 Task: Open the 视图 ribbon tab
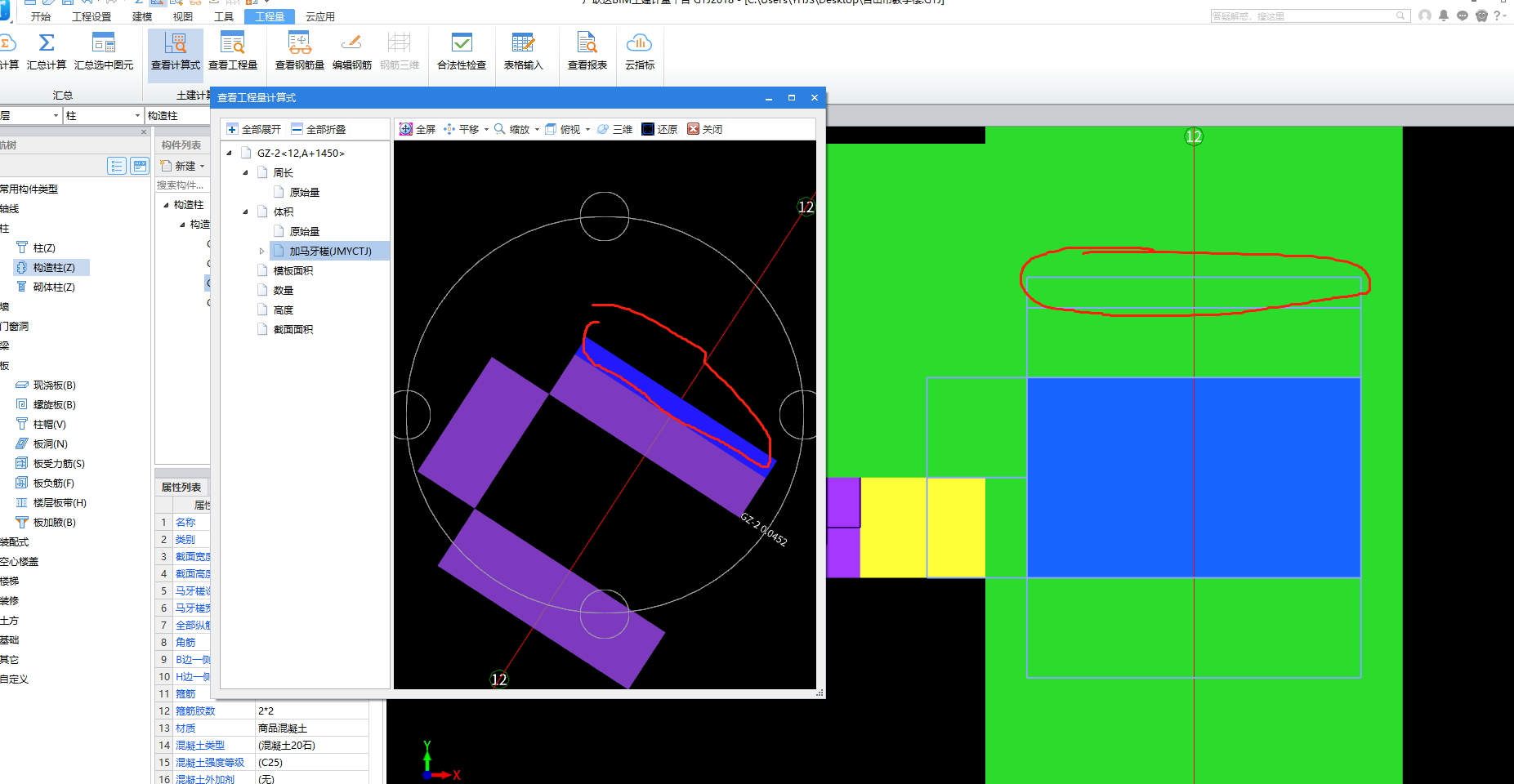[x=183, y=16]
